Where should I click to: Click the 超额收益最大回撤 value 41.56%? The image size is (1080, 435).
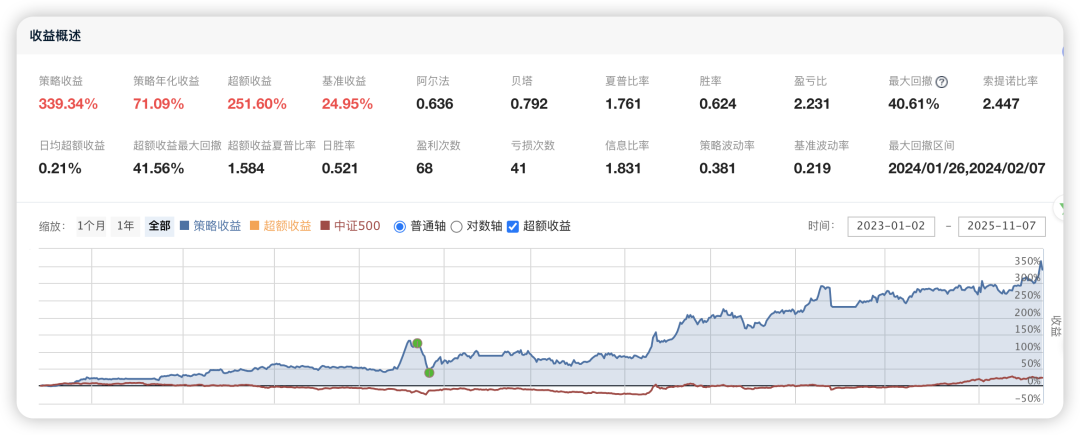(158, 169)
